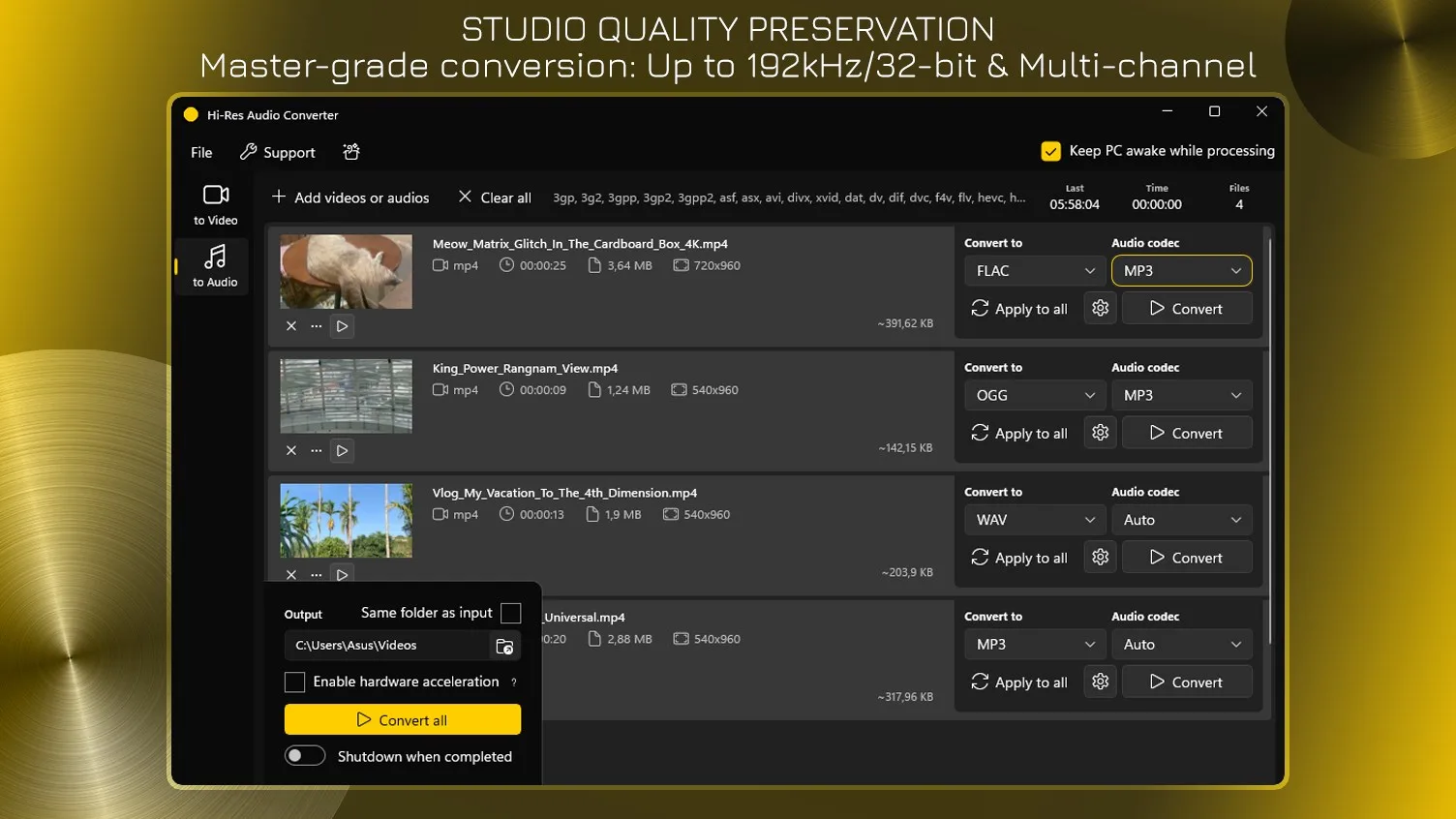Open the Support menu

(278, 152)
